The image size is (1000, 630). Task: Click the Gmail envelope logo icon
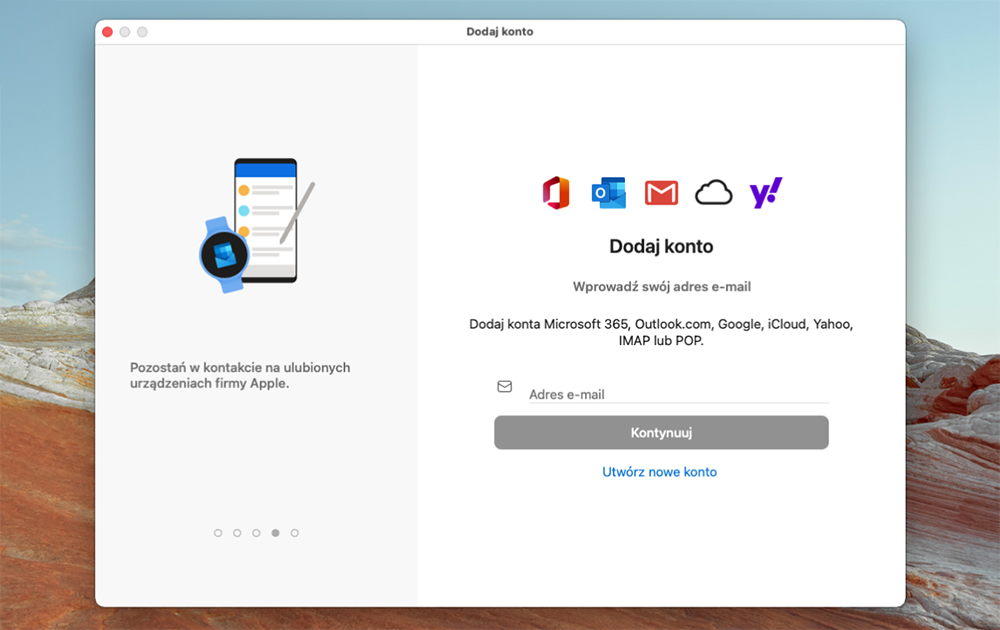(x=661, y=193)
